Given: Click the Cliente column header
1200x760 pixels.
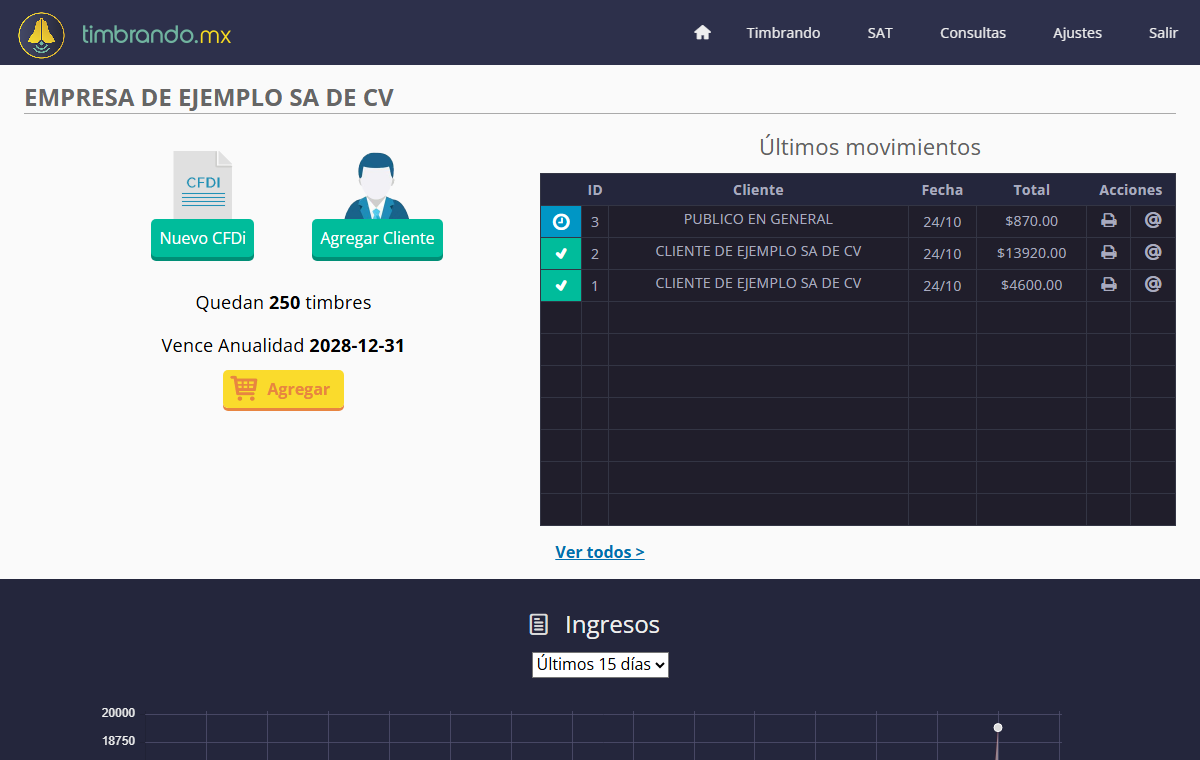Looking at the screenshot, I should point(758,190).
